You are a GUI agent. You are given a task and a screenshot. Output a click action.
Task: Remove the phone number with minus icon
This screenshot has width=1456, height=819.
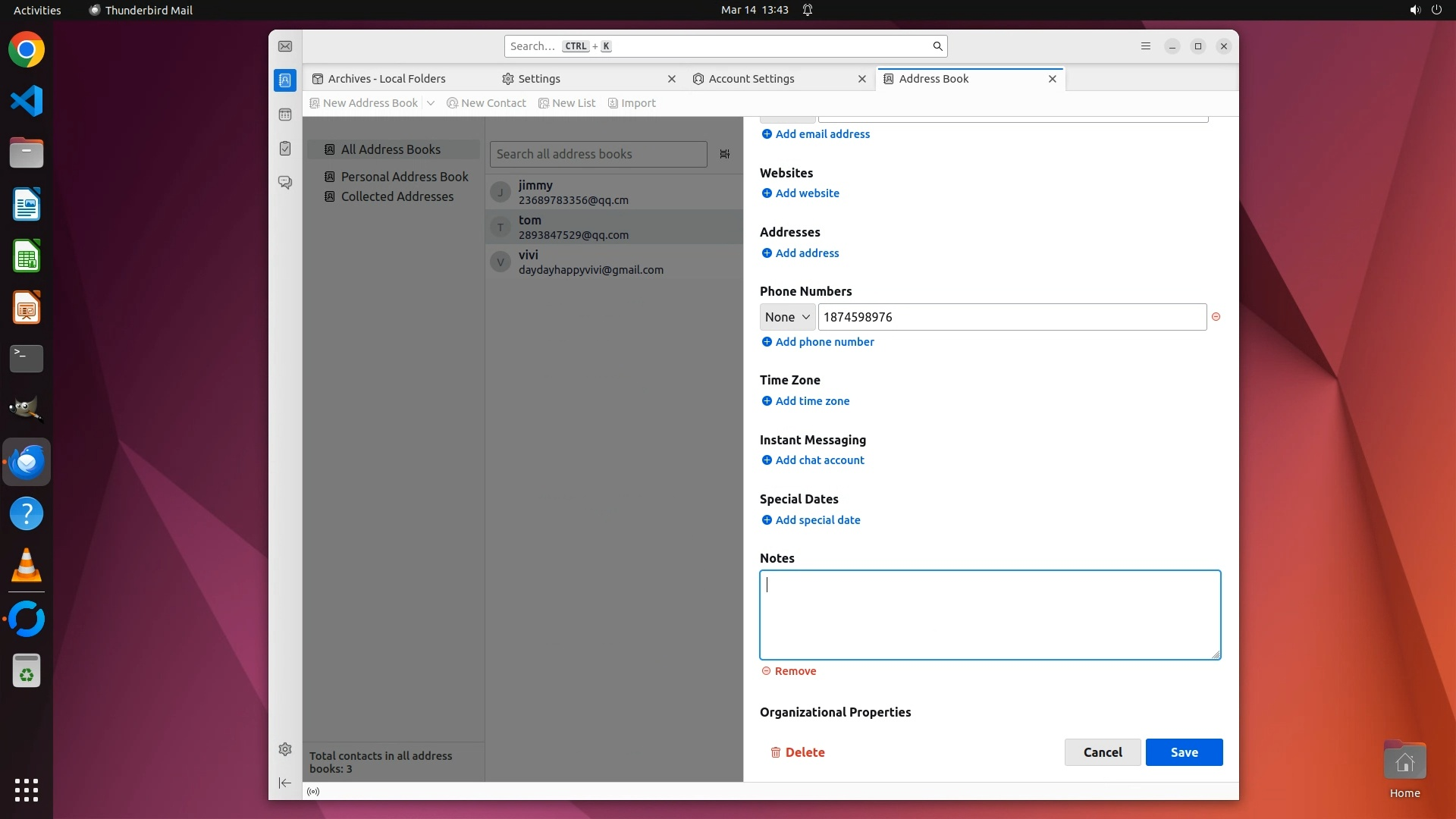(1216, 317)
